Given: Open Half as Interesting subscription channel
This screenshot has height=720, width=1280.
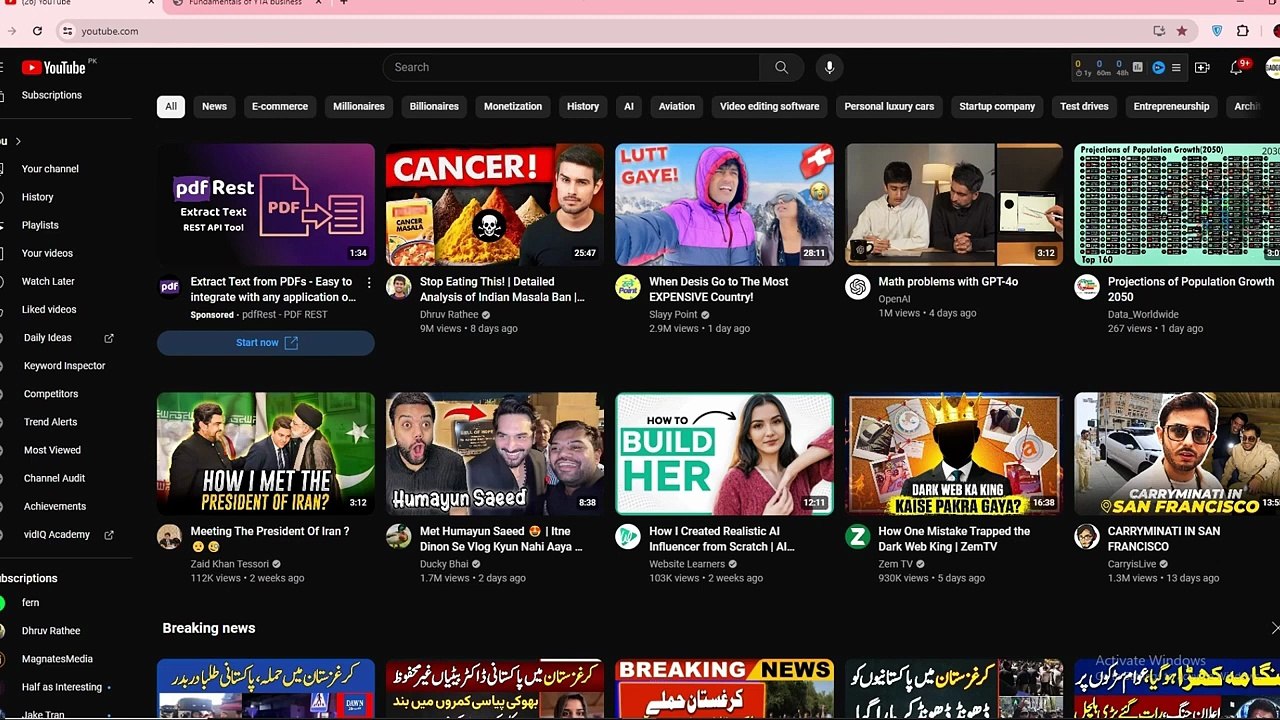Looking at the screenshot, I should pos(62,687).
